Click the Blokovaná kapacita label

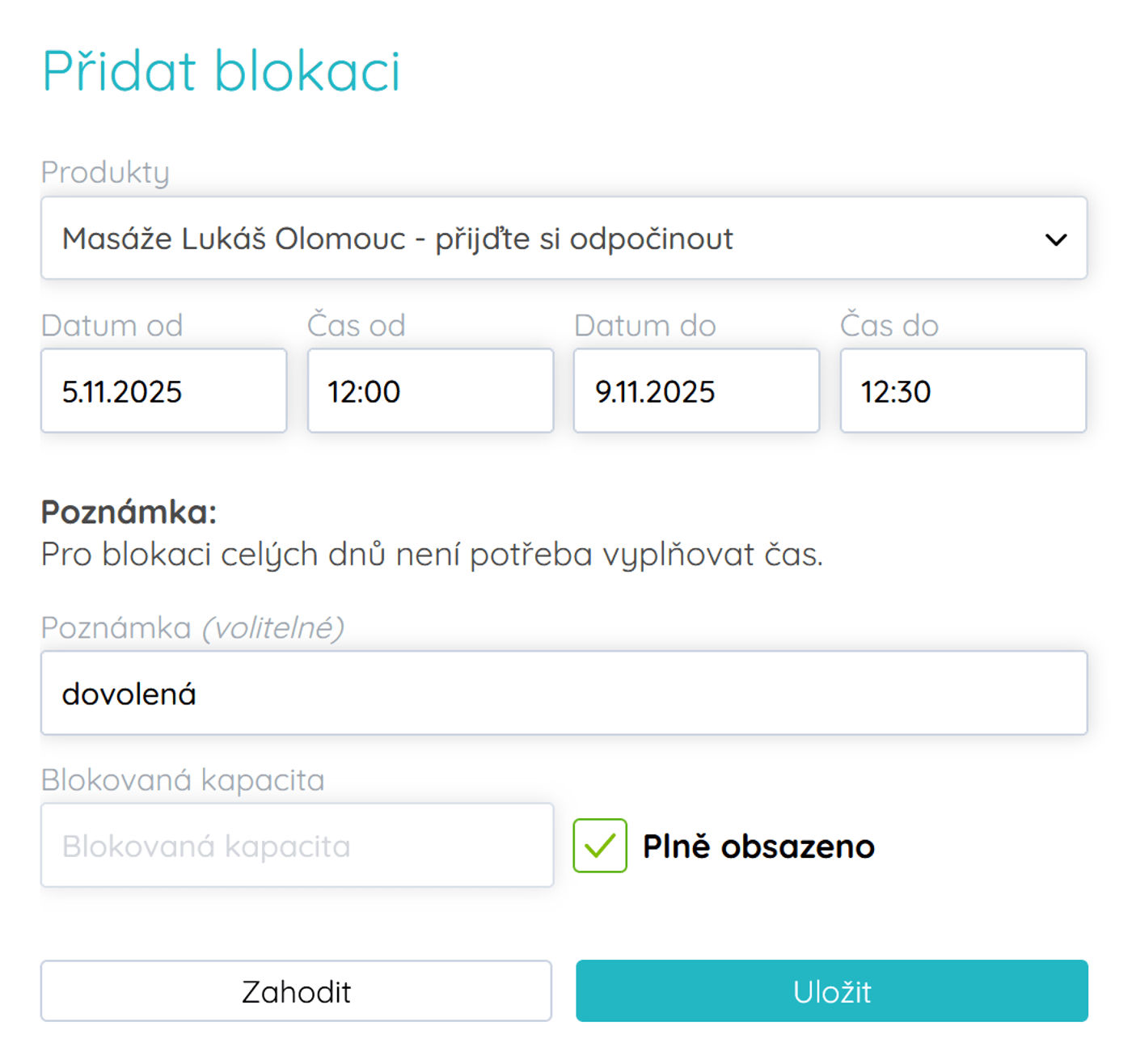(x=183, y=780)
